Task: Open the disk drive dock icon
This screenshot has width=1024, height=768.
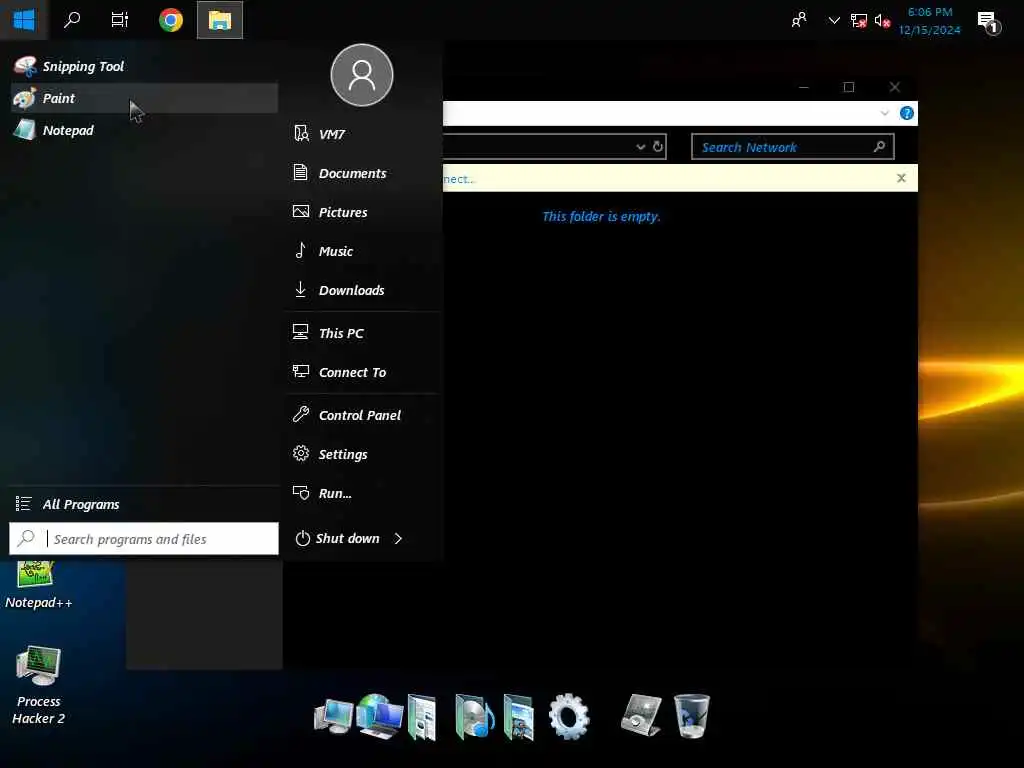Action: click(x=641, y=715)
